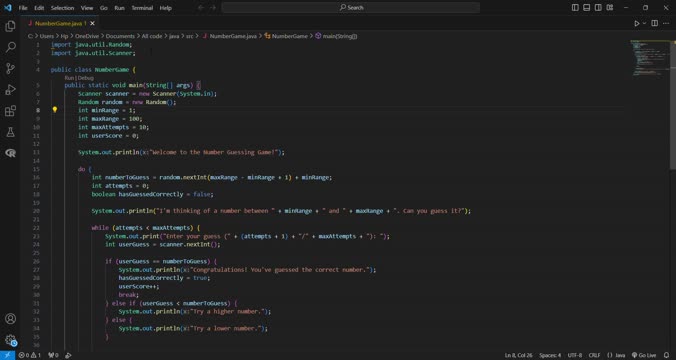Expand the src breadcrumb folder
676x360 pixels.
tap(190, 36)
